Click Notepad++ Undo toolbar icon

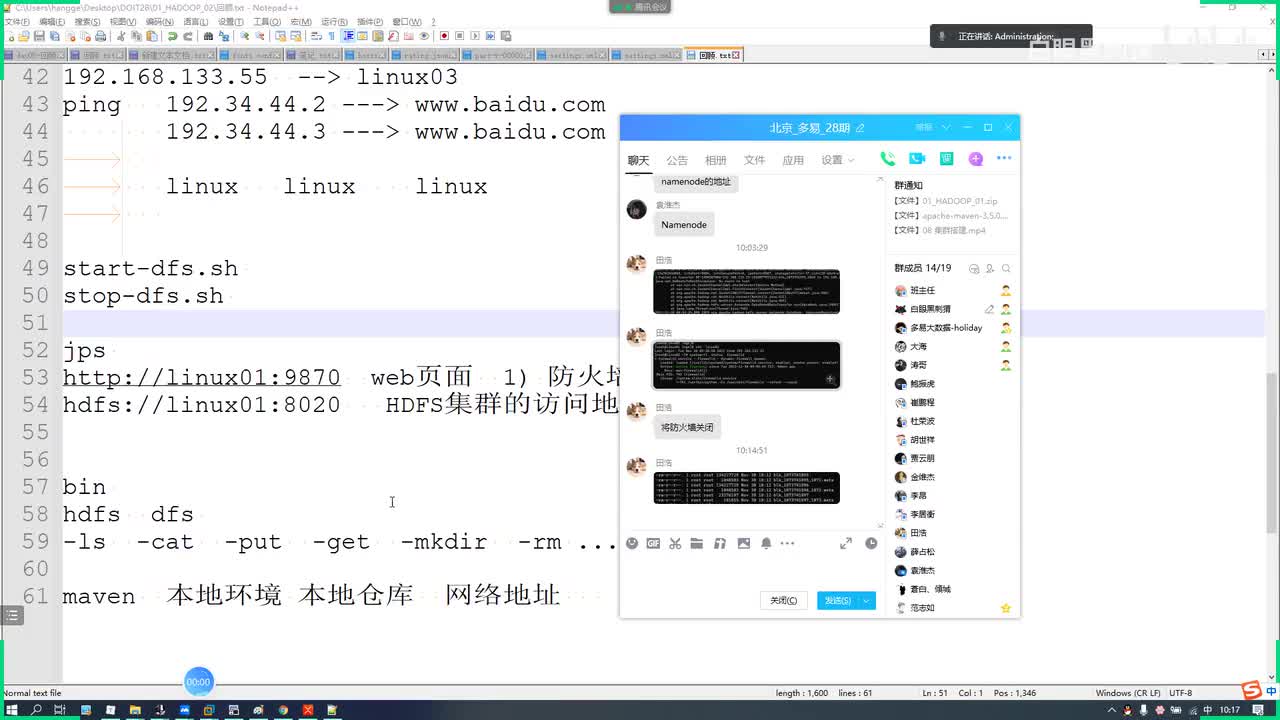(173, 36)
